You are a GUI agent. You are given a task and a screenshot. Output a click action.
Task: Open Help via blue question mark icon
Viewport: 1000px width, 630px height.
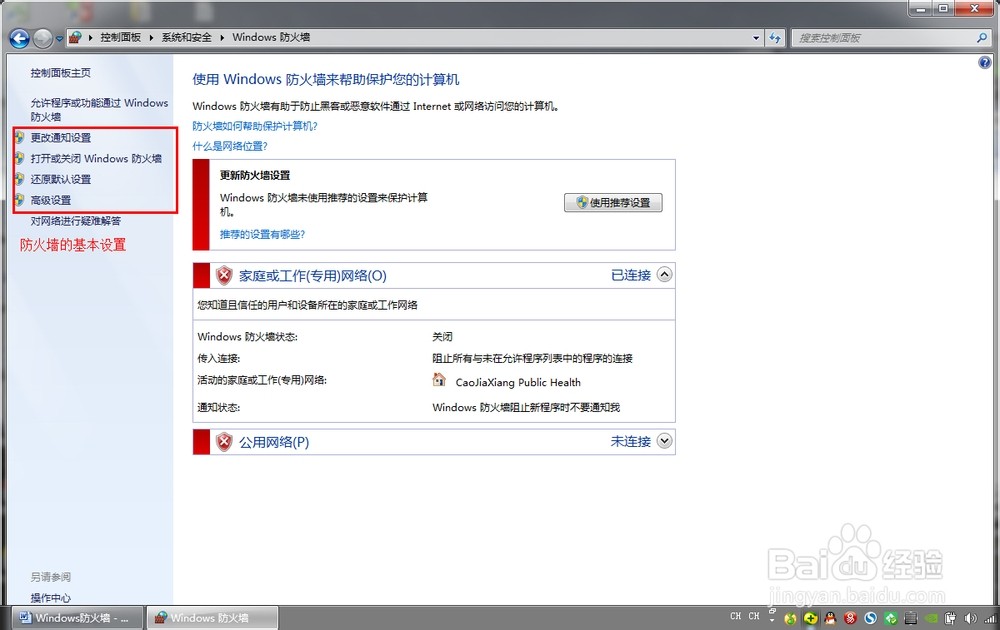pyautogui.click(x=985, y=62)
